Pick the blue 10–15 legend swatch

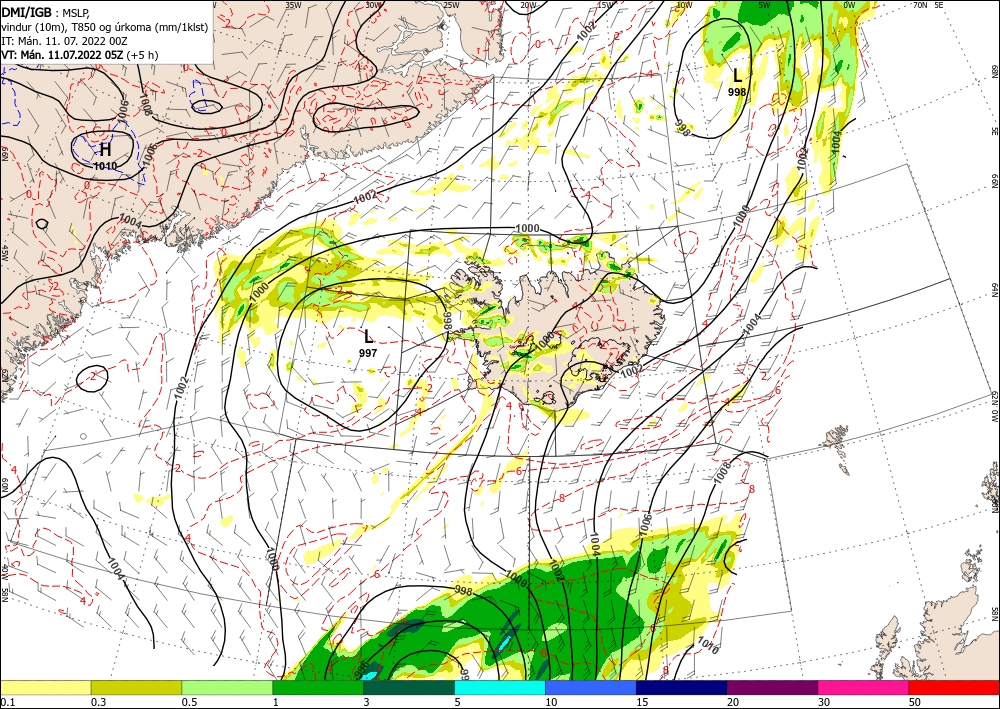tap(591, 687)
